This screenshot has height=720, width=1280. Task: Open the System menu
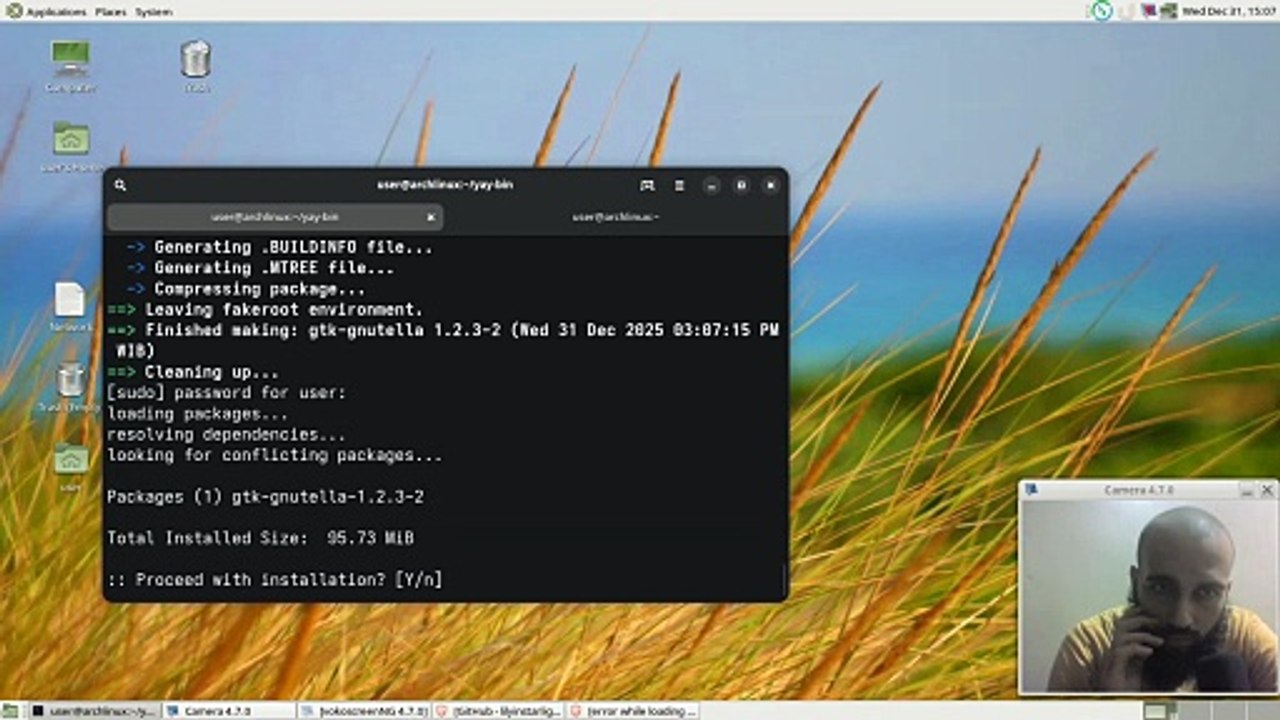point(154,11)
